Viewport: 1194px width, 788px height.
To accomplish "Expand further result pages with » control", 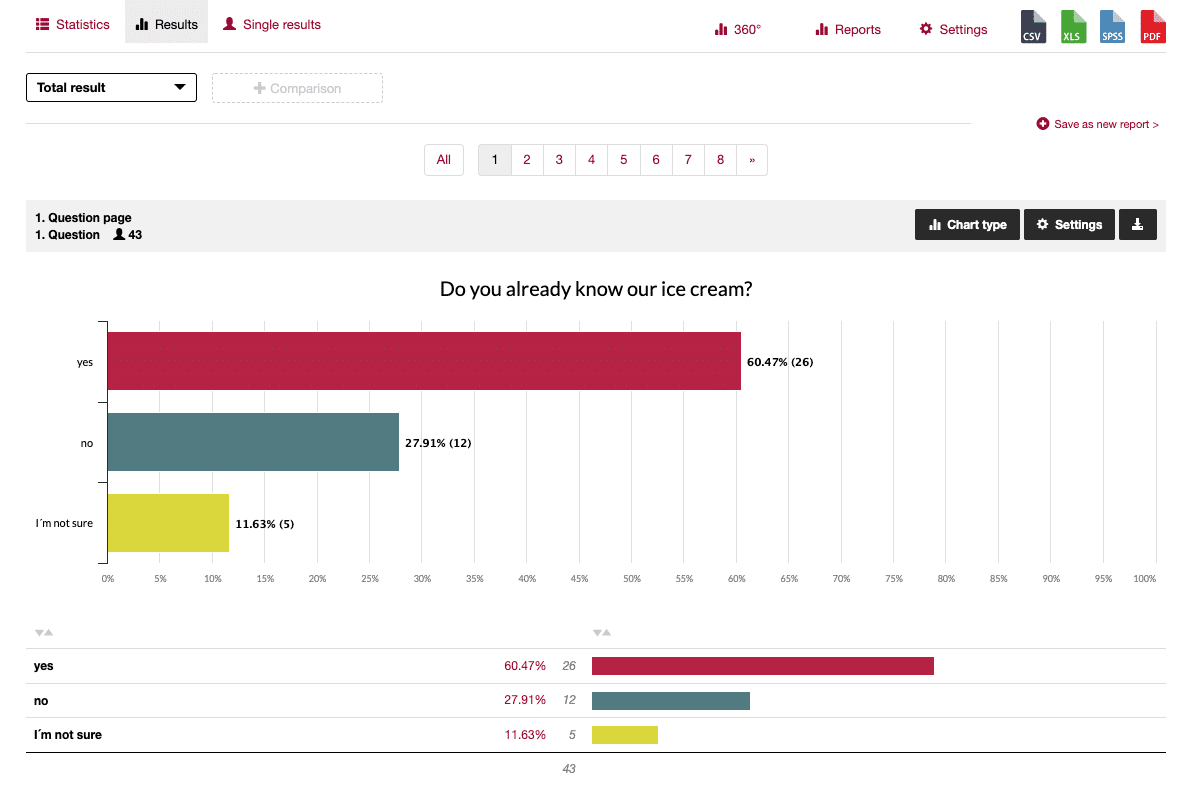I will pyautogui.click(x=752, y=159).
